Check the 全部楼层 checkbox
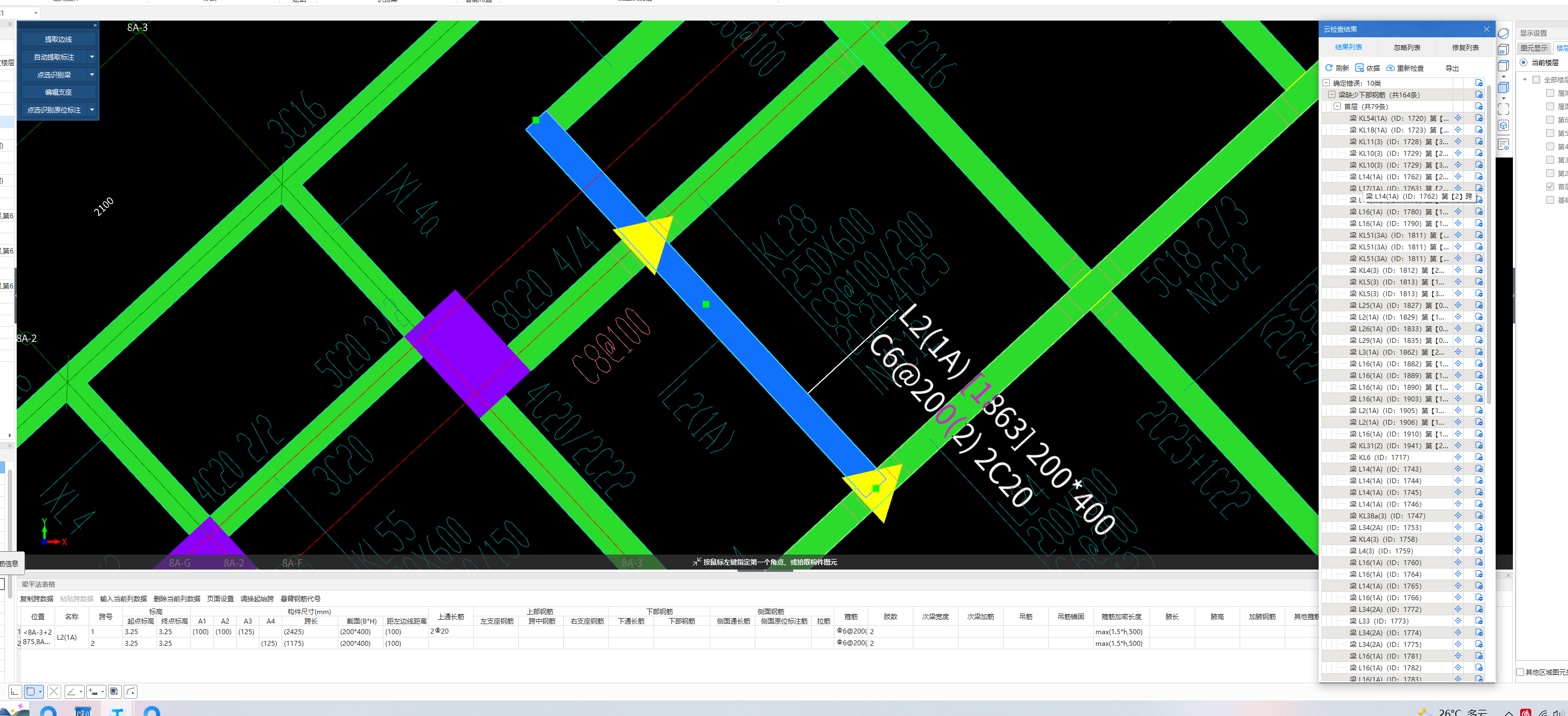This screenshot has width=1568, height=716. (x=1536, y=80)
